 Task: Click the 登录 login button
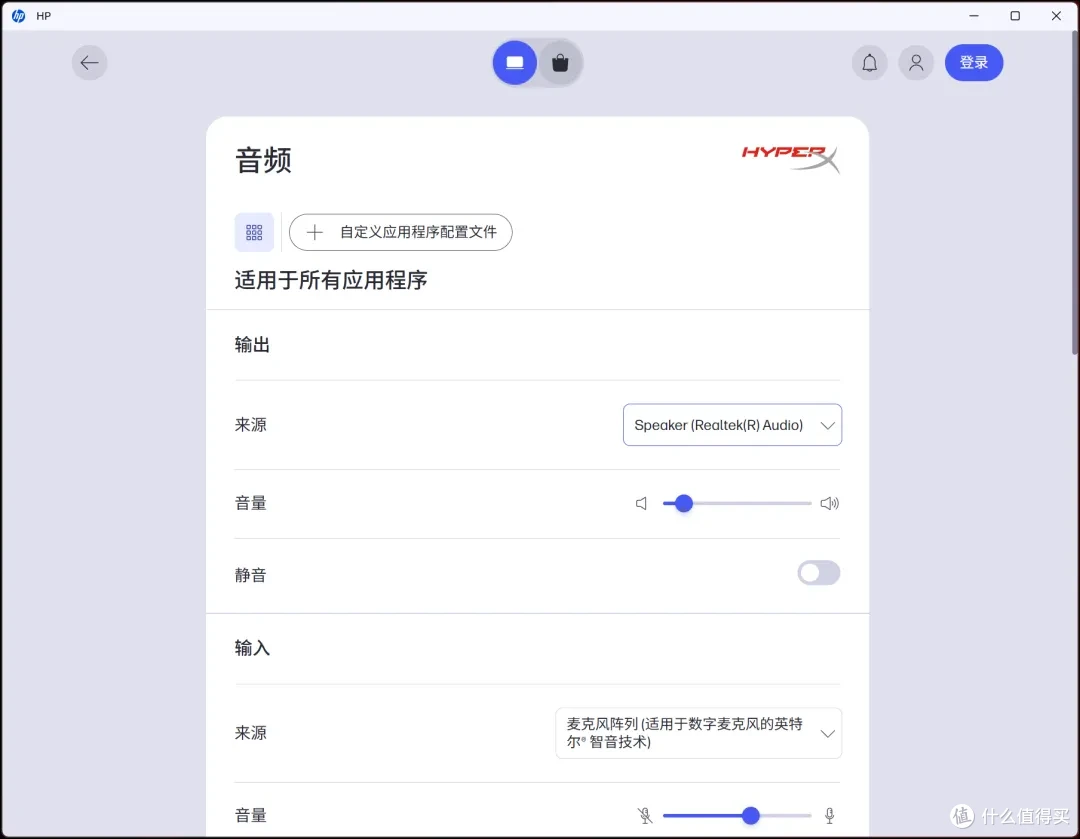pyautogui.click(x=974, y=63)
